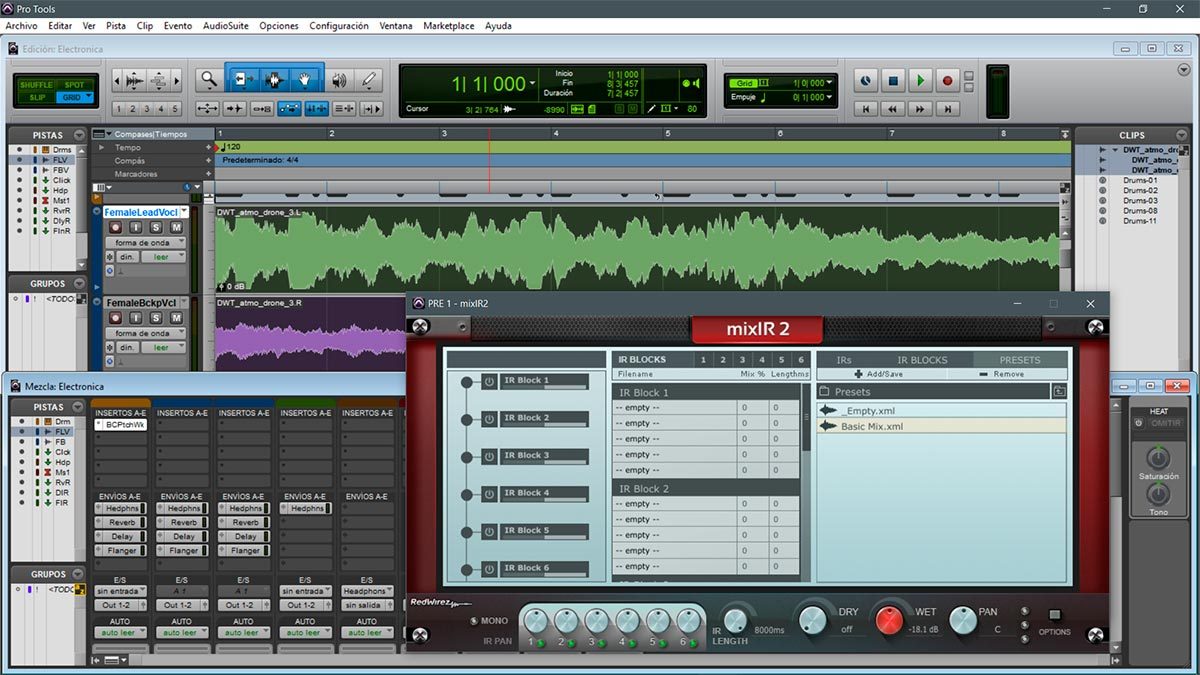Click the Play button in transport

coord(920,81)
